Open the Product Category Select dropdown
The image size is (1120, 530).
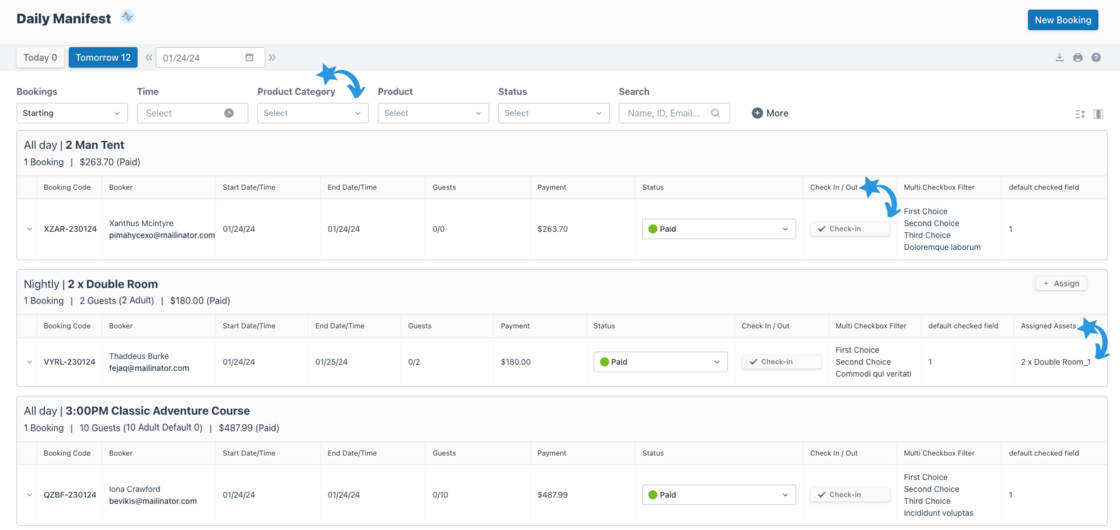[313, 113]
